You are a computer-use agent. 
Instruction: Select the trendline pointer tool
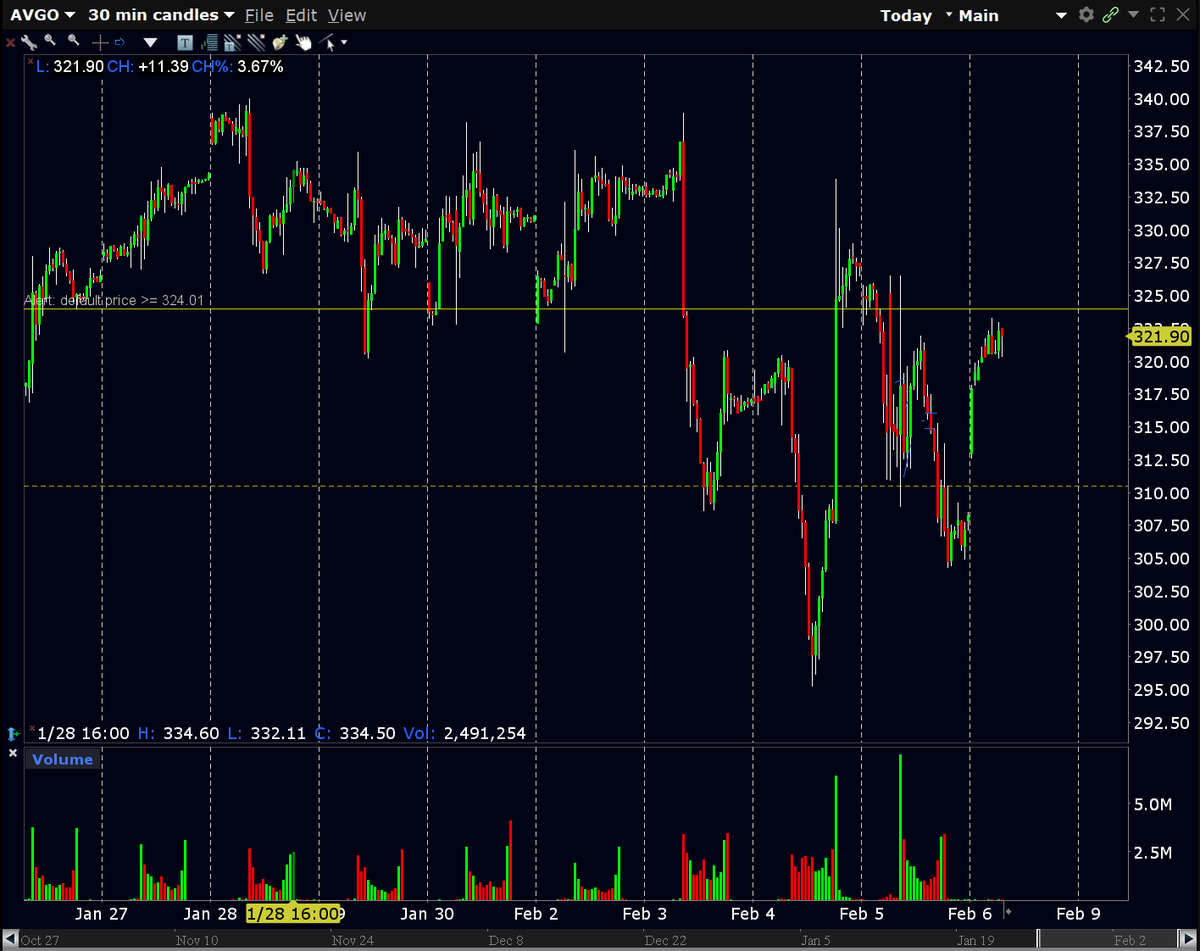[x=326, y=42]
